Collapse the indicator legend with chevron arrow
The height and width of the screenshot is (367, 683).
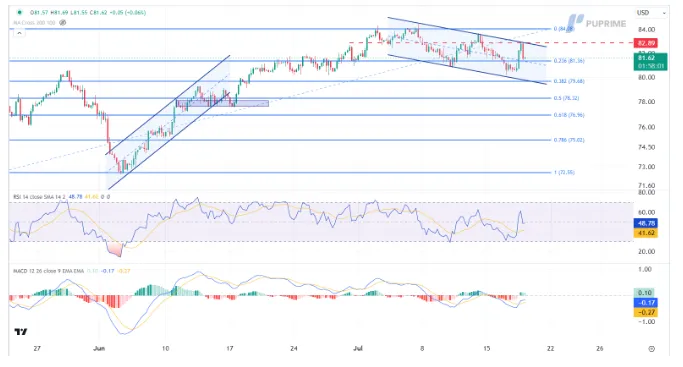pyautogui.click(x=19, y=33)
